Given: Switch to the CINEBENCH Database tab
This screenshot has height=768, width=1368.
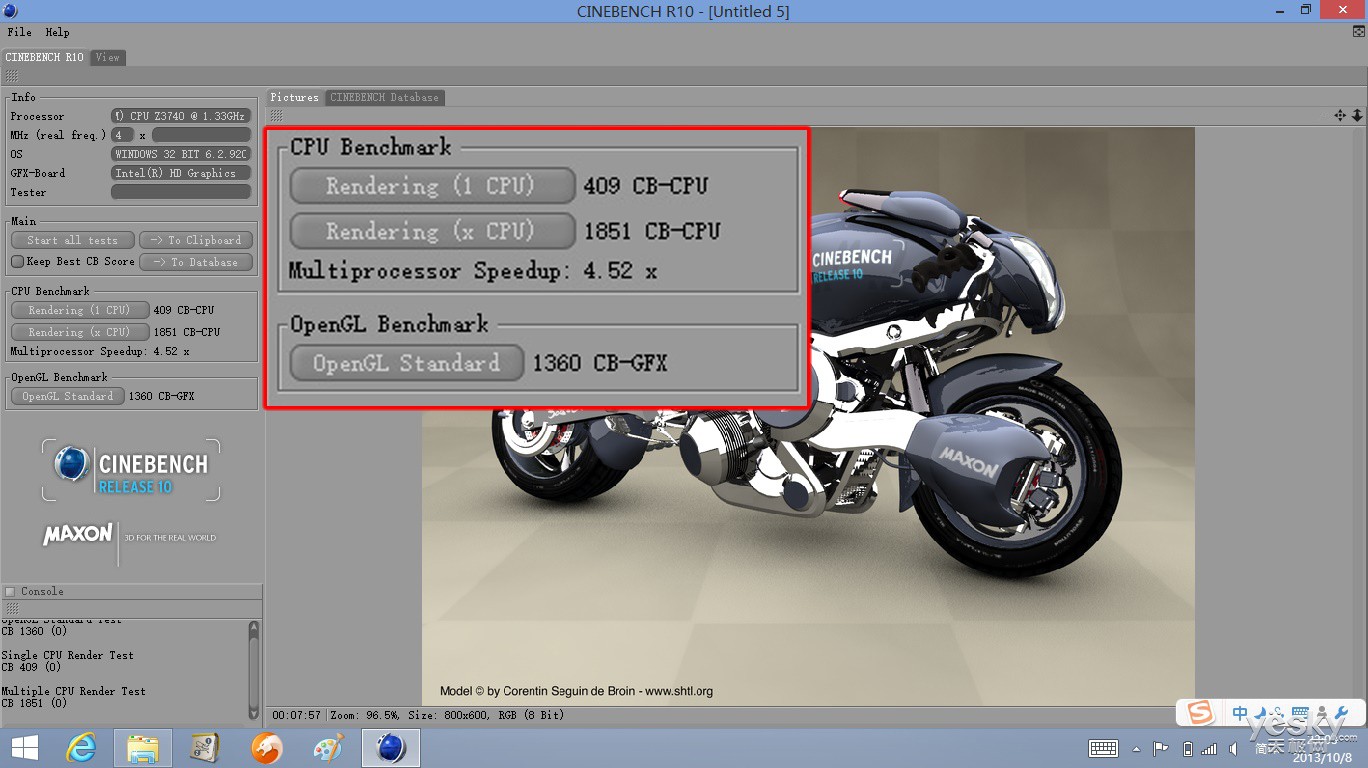Looking at the screenshot, I should (x=384, y=97).
